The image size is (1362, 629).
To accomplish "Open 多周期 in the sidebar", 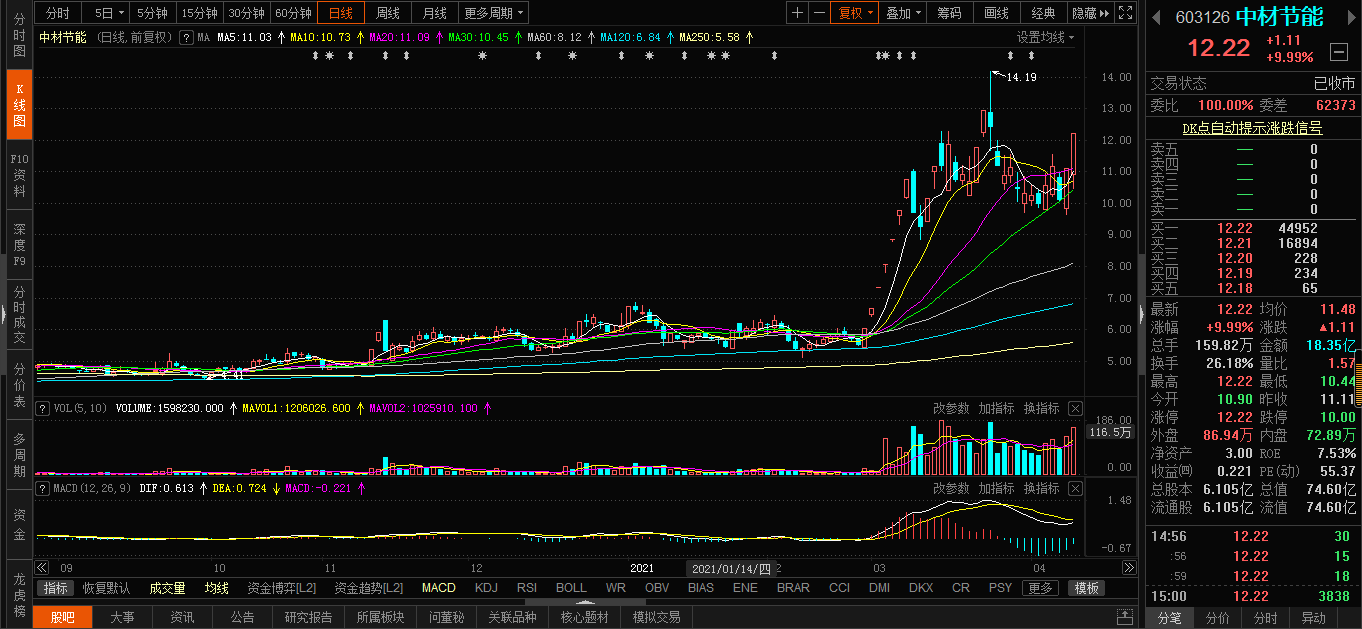I will 19,454.
